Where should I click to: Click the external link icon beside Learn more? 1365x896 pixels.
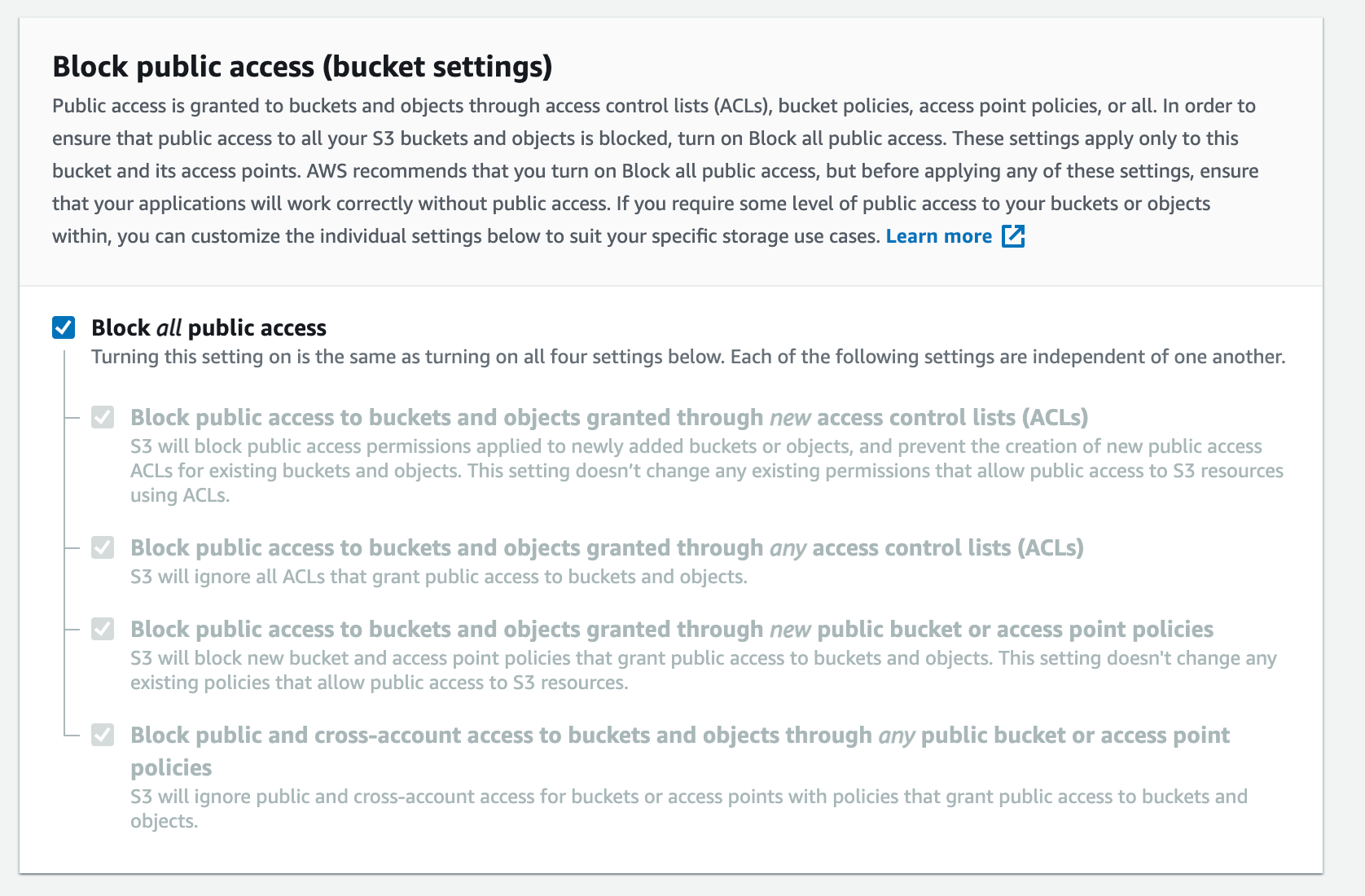pyautogui.click(x=1013, y=235)
